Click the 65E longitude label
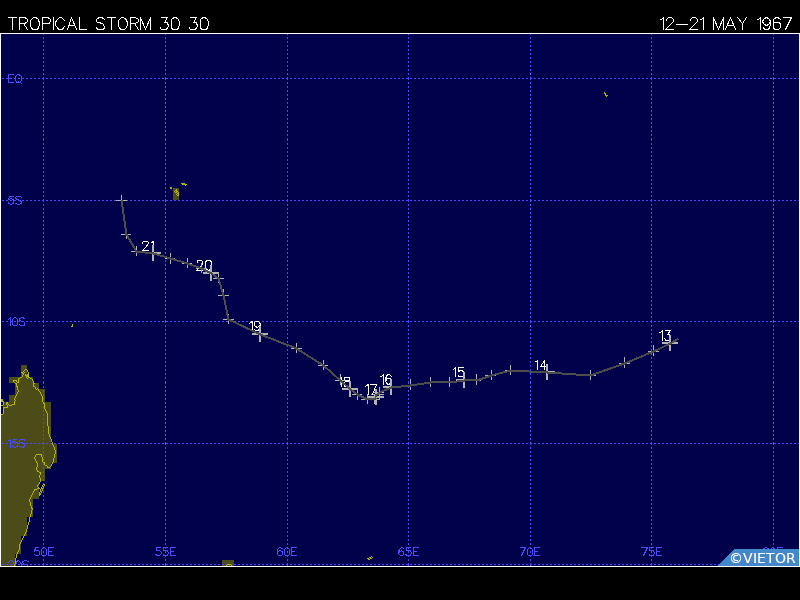 point(409,552)
